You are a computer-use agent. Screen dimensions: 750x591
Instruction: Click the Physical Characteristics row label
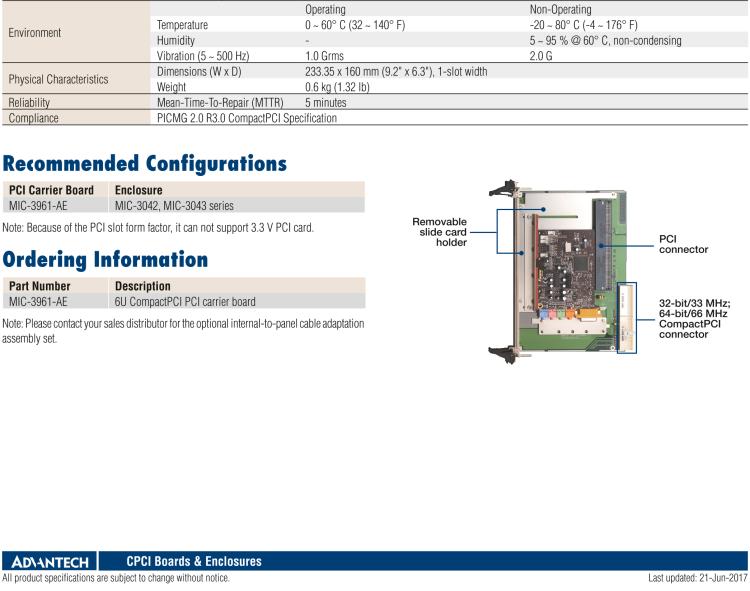coord(58,79)
